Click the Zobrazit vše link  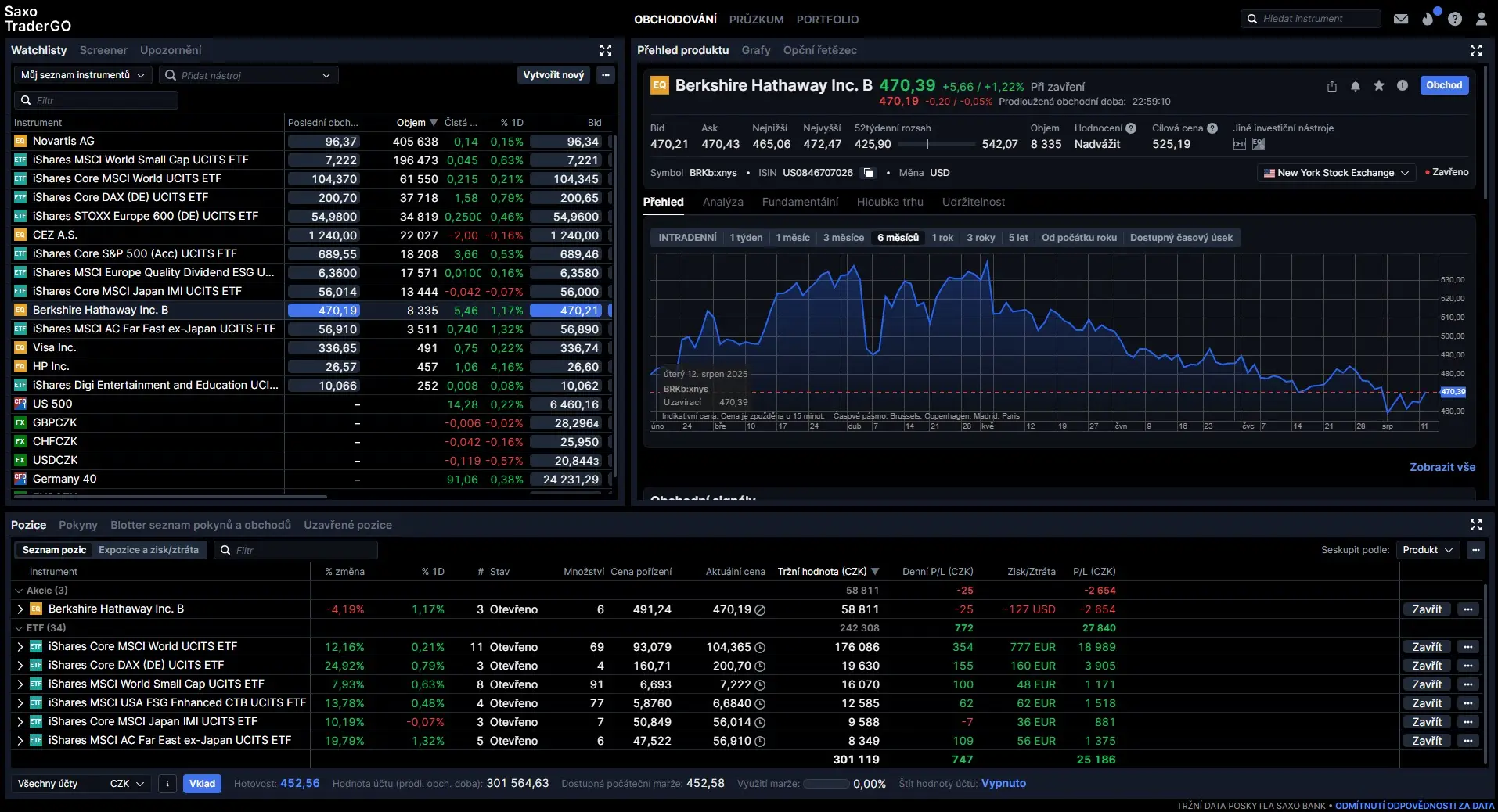point(1442,467)
